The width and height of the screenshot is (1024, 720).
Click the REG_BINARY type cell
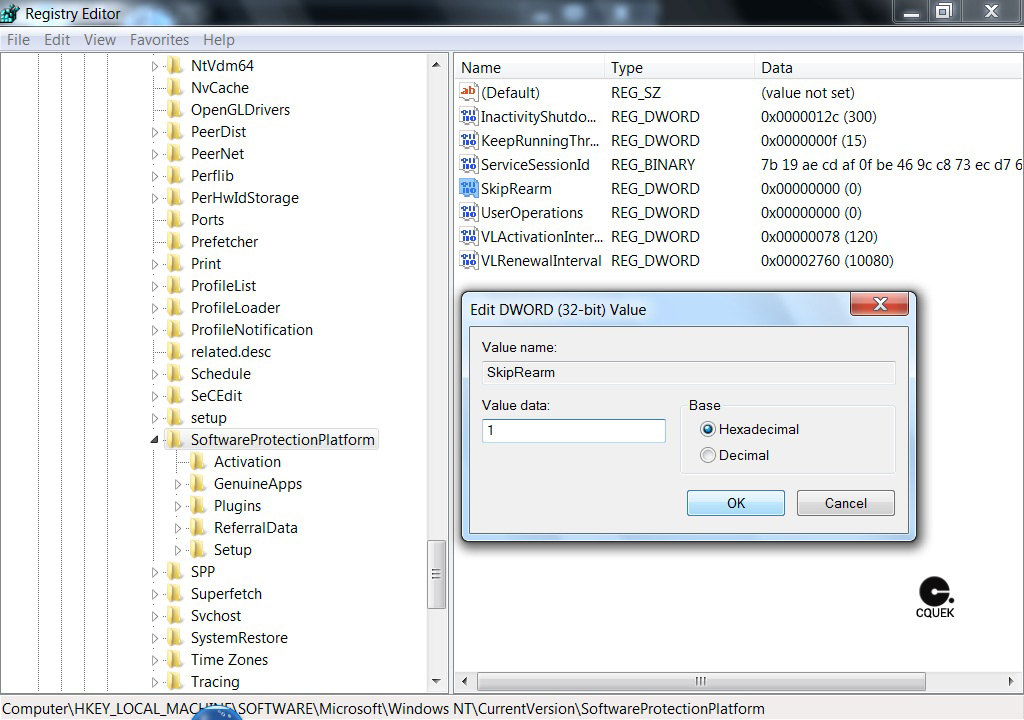[x=653, y=165]
